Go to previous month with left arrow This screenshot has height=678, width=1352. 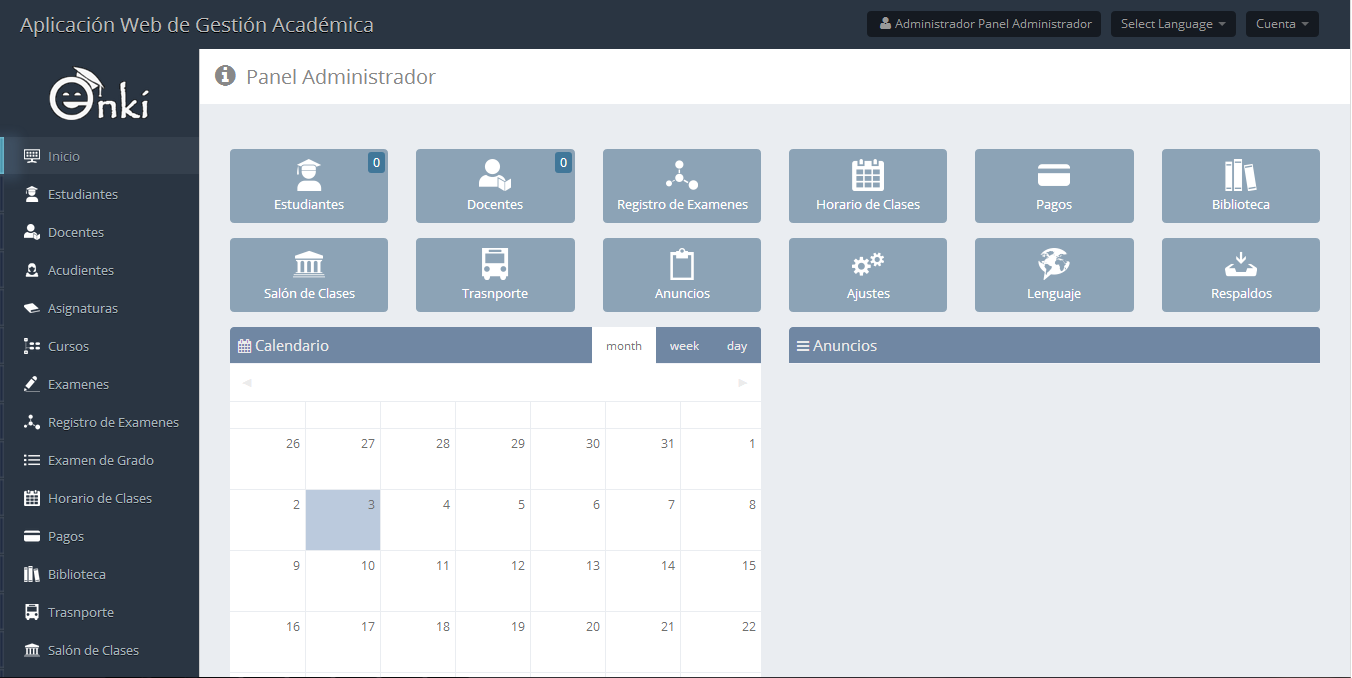coord(247,383)
